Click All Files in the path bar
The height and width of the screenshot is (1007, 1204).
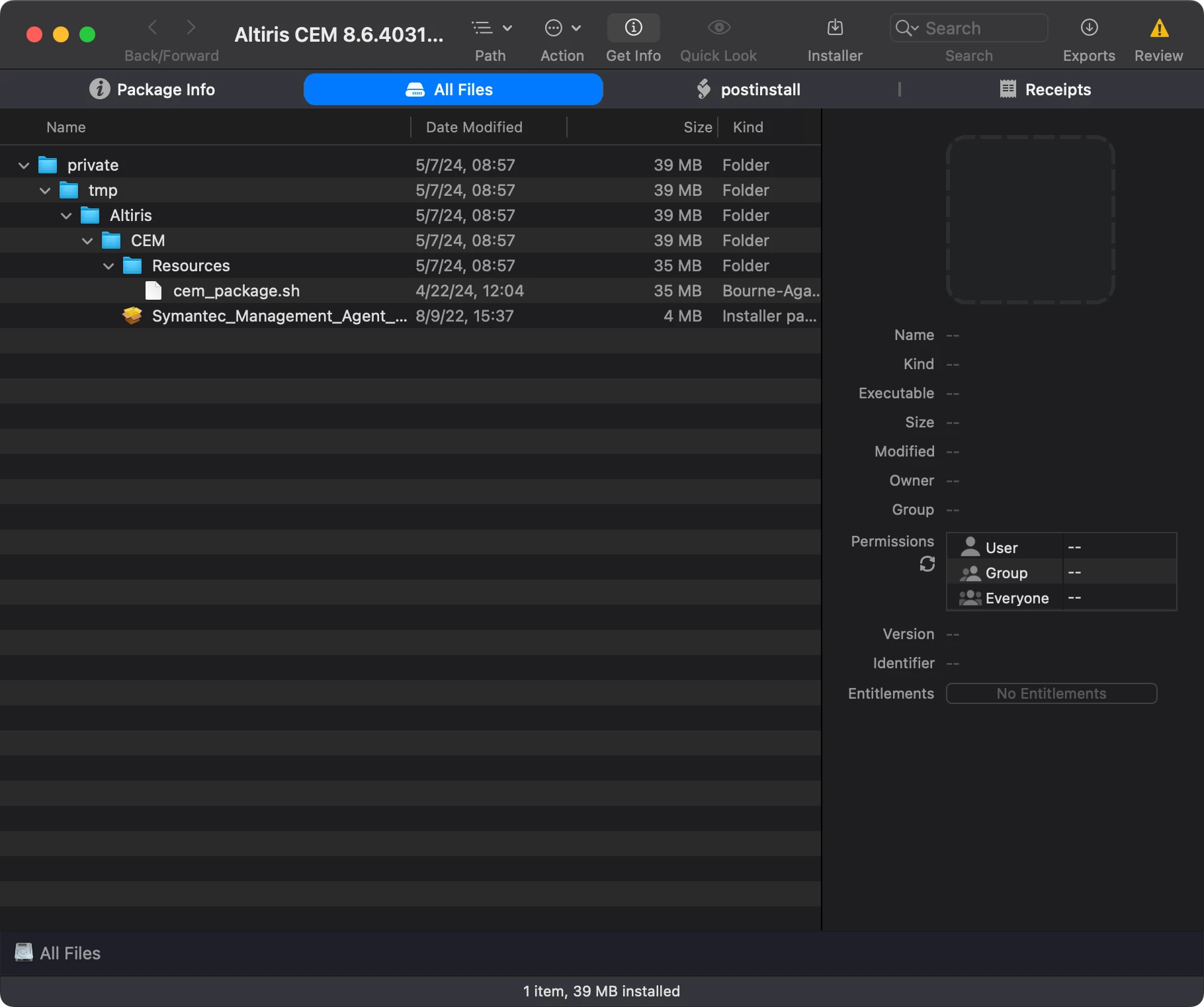[70, 953]
